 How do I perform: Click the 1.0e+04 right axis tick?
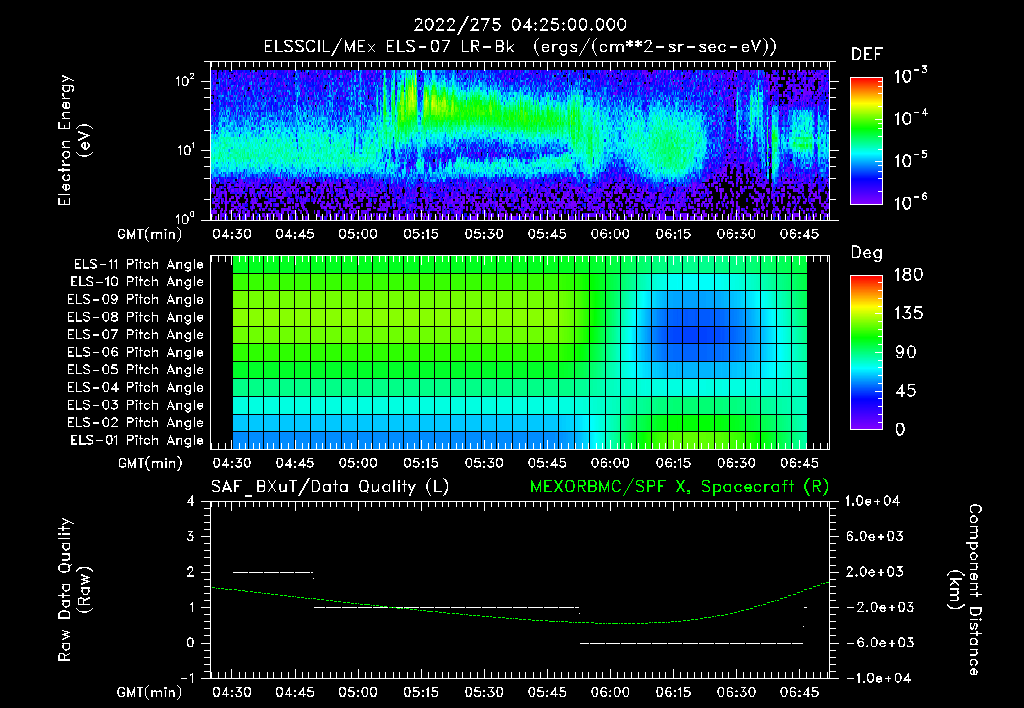coord(872,501)
